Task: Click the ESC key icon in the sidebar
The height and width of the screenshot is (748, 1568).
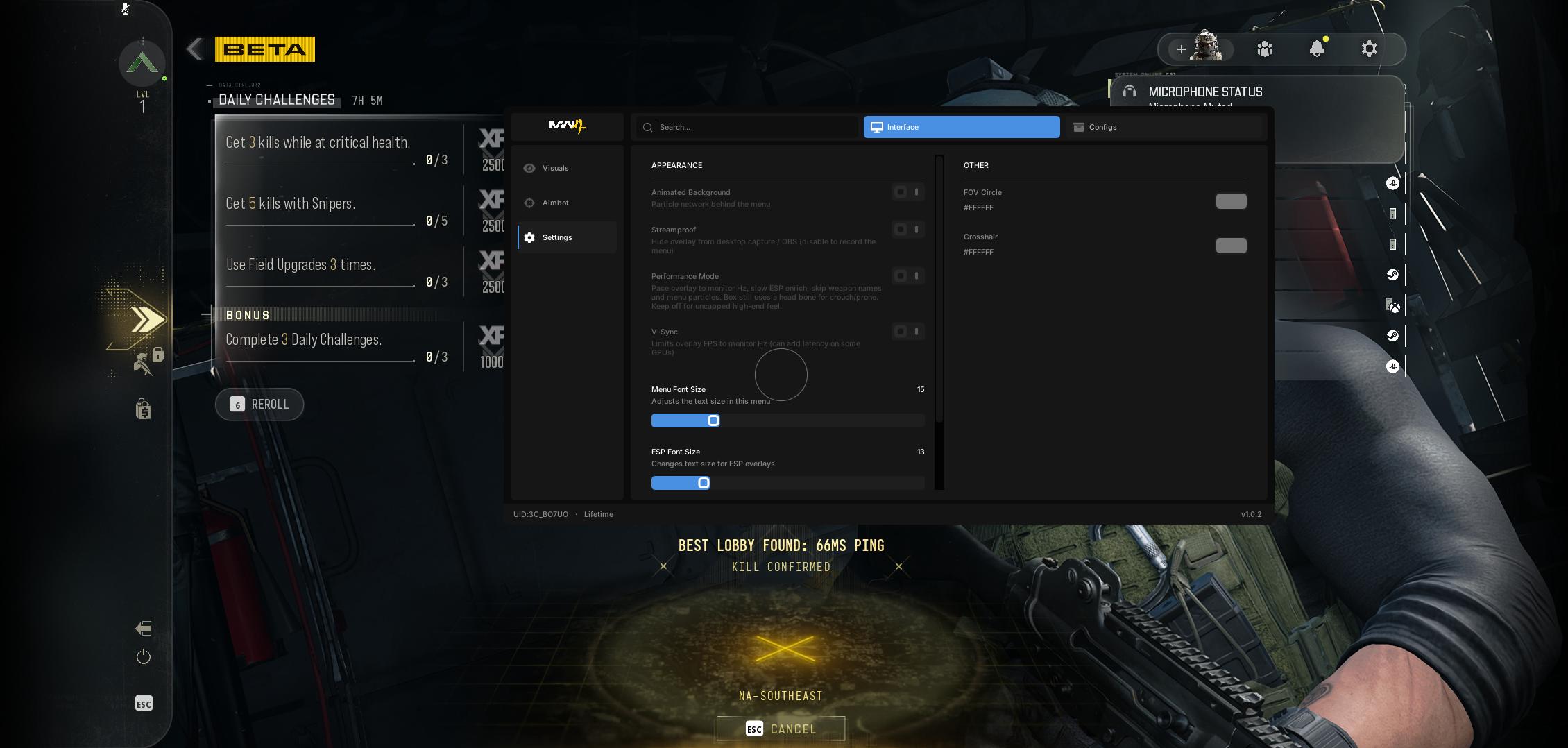Action: click(x=144, y=704)
